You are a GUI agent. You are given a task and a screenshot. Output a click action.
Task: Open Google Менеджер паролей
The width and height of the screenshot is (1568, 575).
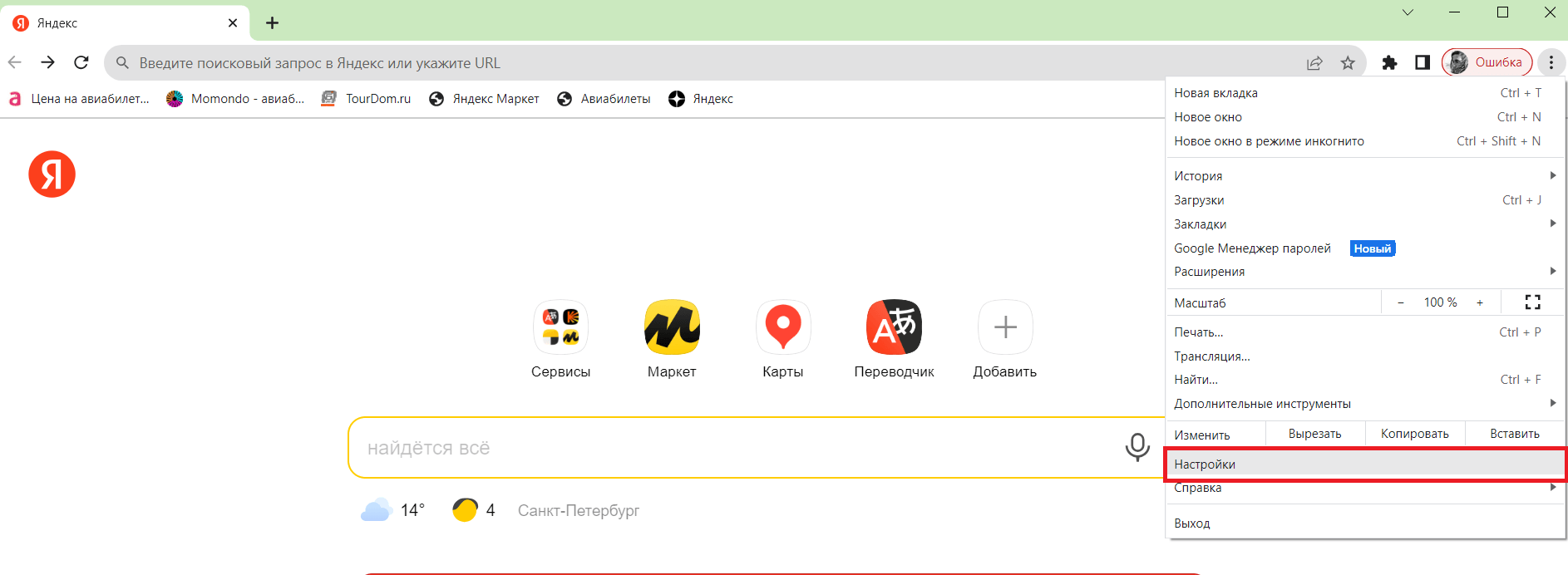(1365, 248)
